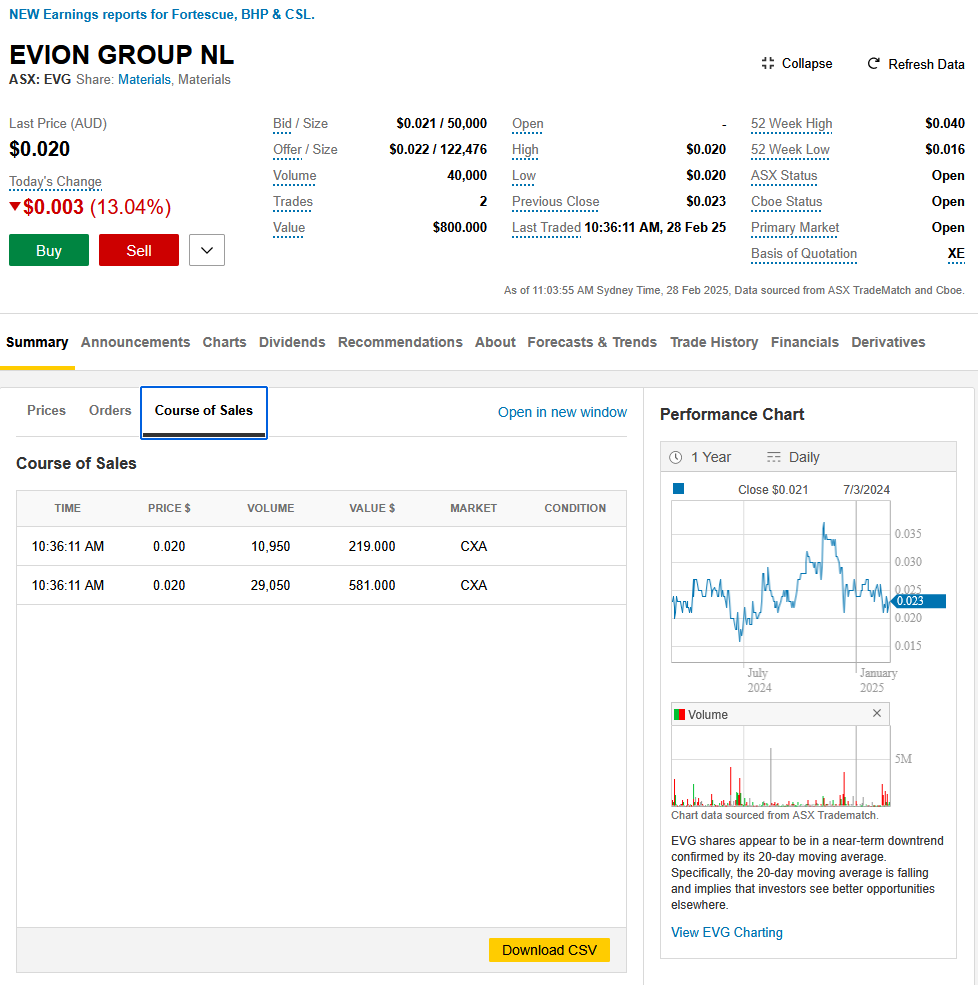This screenshot has width=978, height=985.
Task: Click the interval icon beside Daily
Action: 773,457
